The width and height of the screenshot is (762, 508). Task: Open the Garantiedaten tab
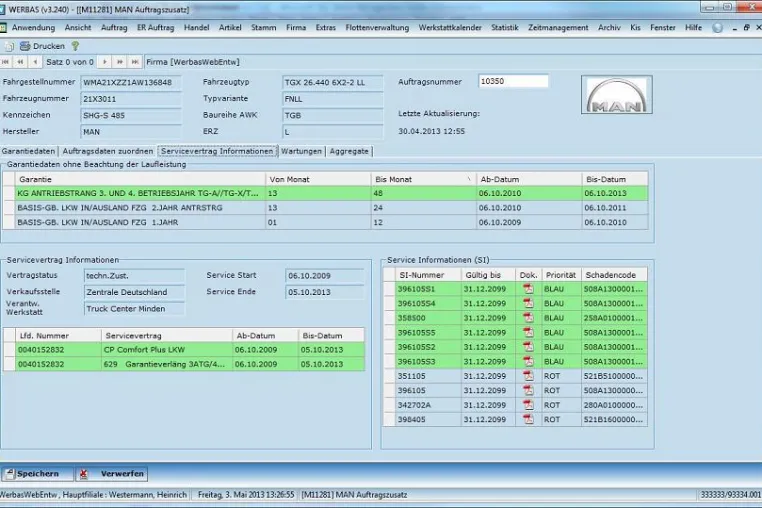click(28, 151)
